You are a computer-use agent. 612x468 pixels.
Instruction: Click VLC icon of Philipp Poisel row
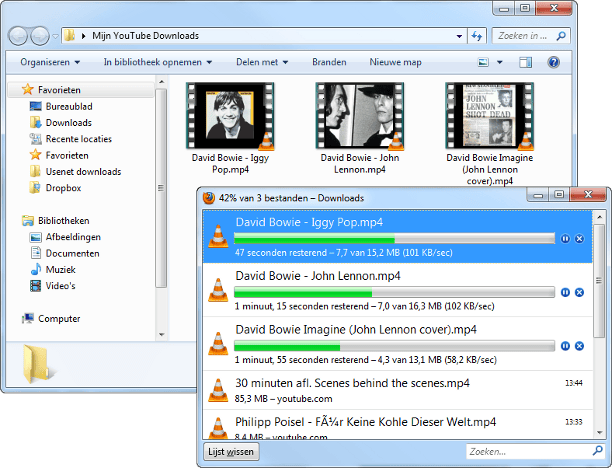(218, 427)
